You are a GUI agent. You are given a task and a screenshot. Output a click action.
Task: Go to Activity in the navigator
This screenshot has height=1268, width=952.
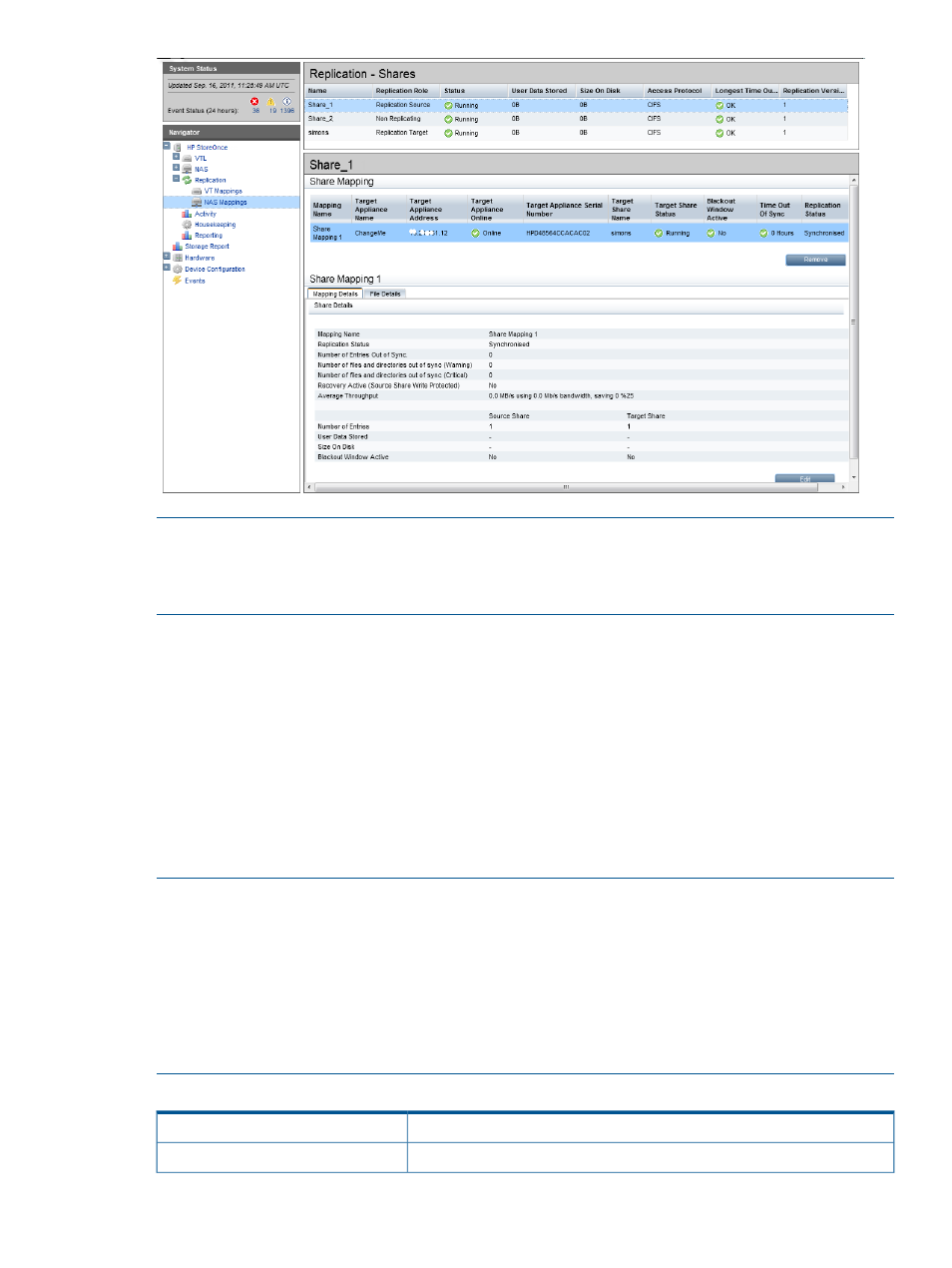(205, 214)
